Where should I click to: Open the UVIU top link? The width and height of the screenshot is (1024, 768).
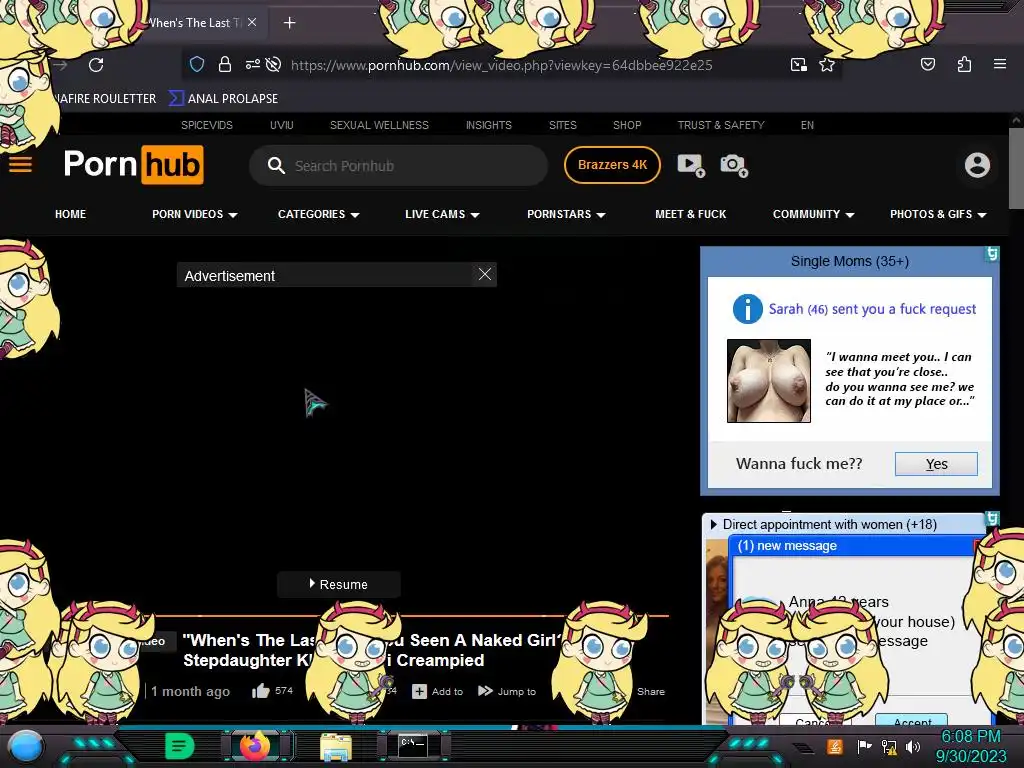281,125
